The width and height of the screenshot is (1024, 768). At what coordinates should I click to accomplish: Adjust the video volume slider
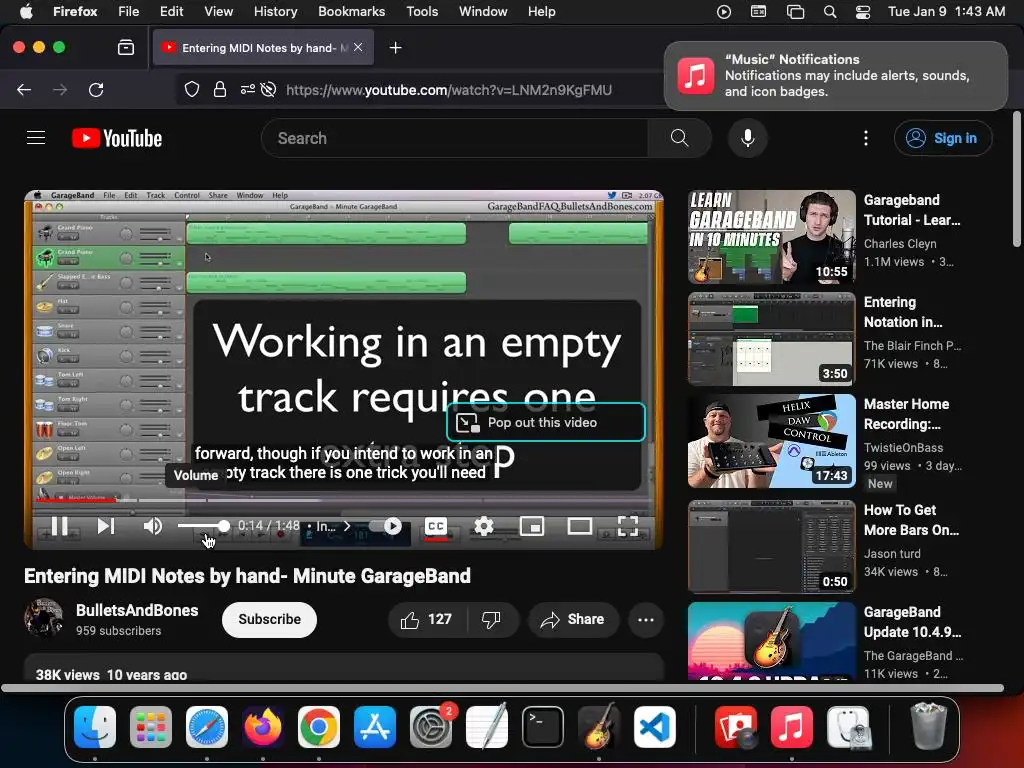203,526
